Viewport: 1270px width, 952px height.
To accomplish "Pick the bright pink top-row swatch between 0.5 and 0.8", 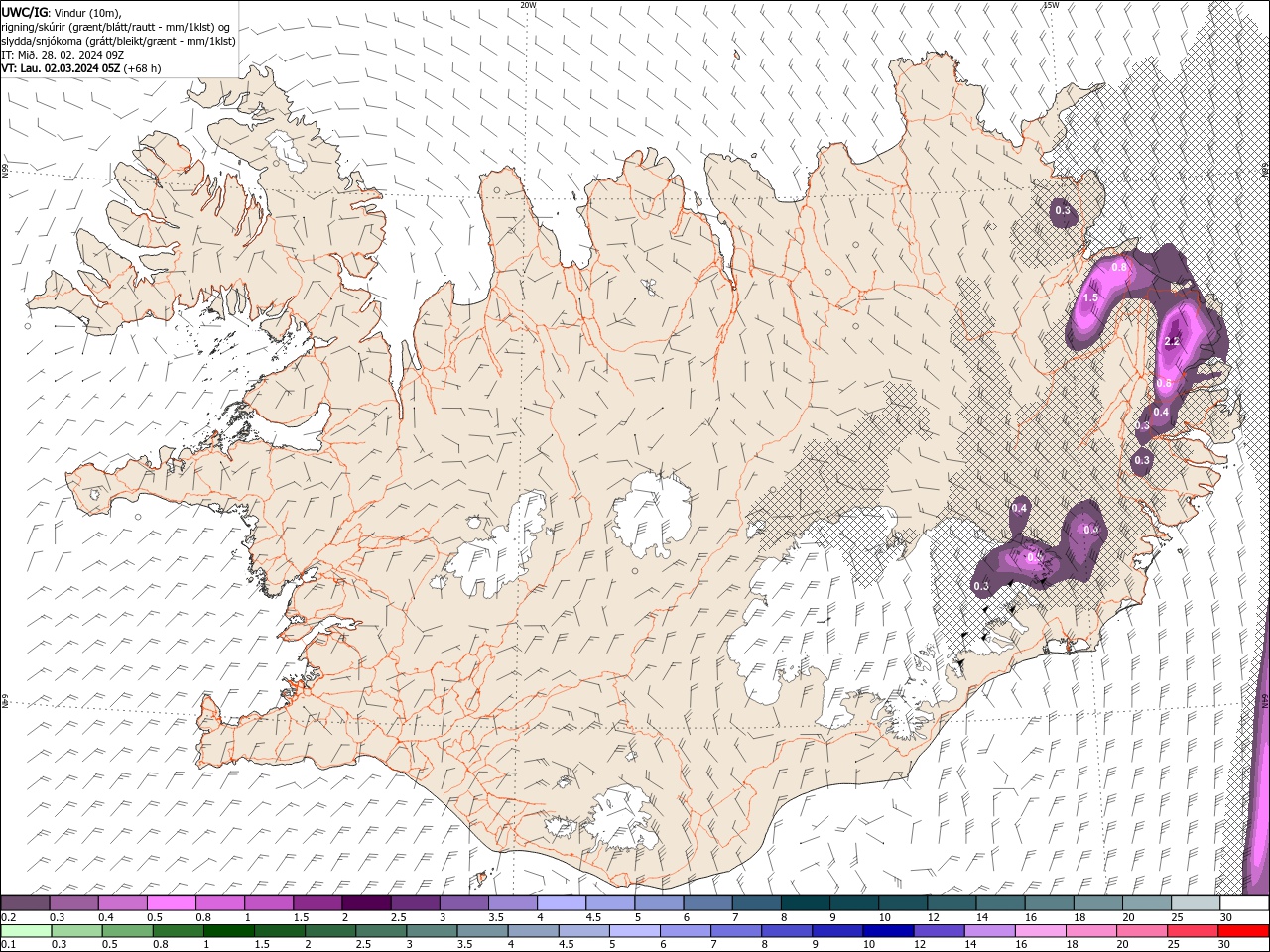I will [x=171, y=902].
